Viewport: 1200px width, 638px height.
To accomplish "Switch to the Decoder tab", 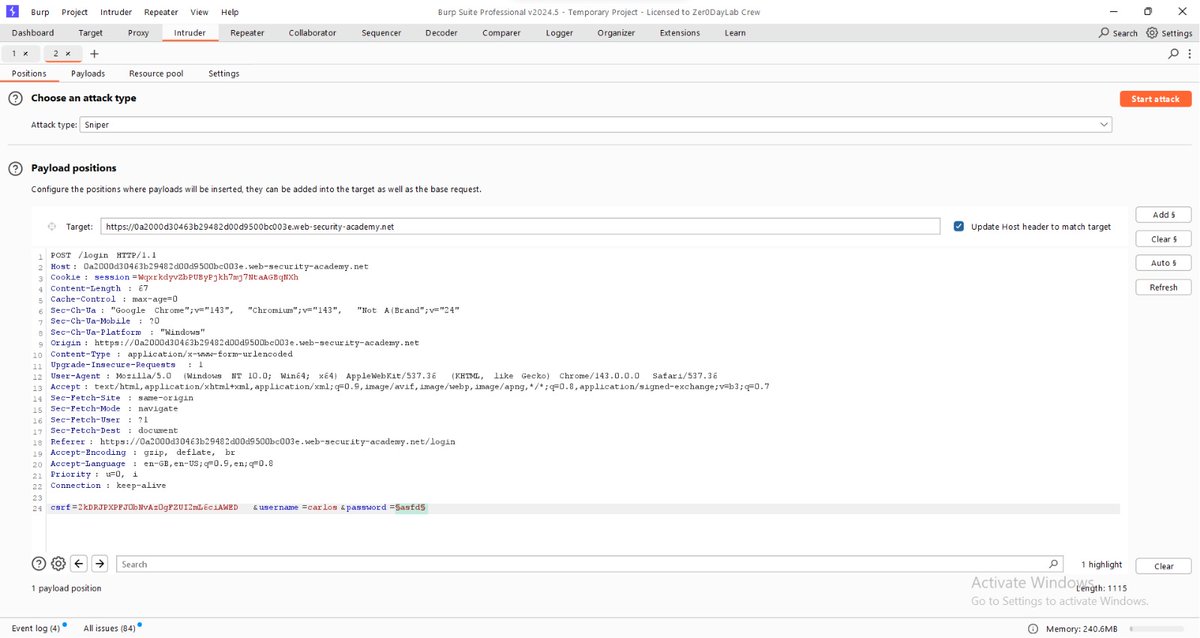I will coord(441,33).
